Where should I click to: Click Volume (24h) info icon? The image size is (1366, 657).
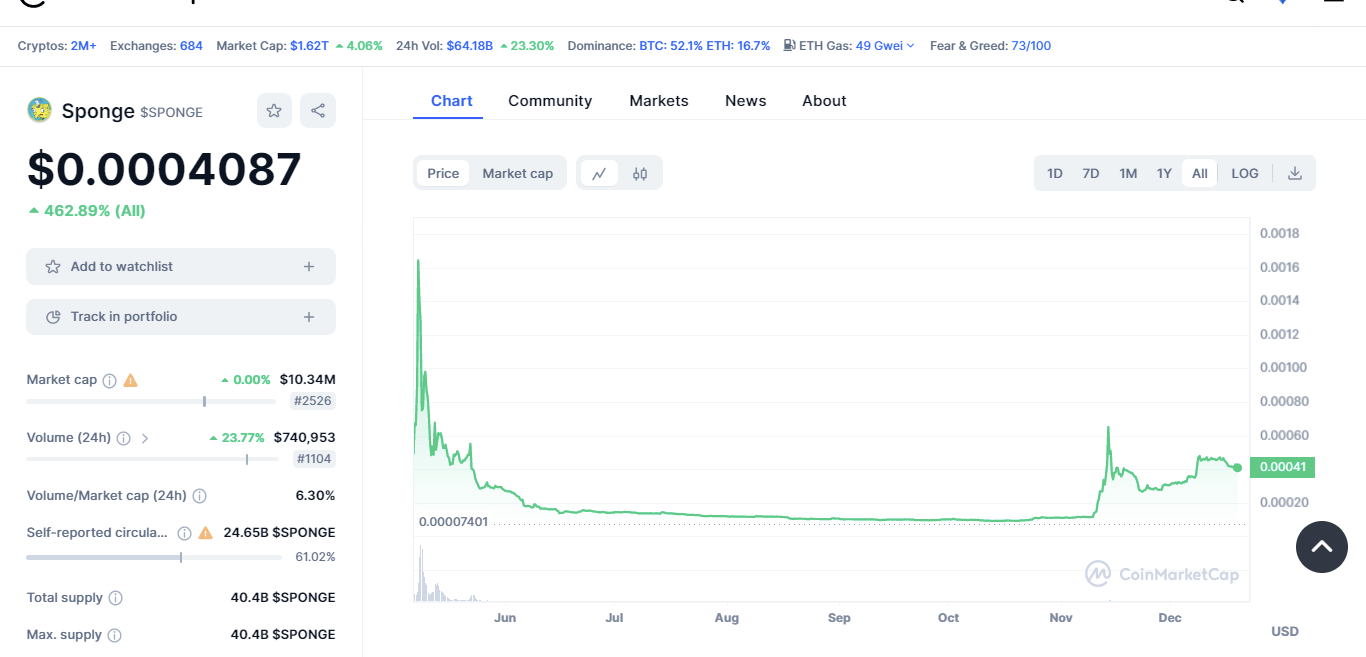pyautogui.click(x=124, y=438)
